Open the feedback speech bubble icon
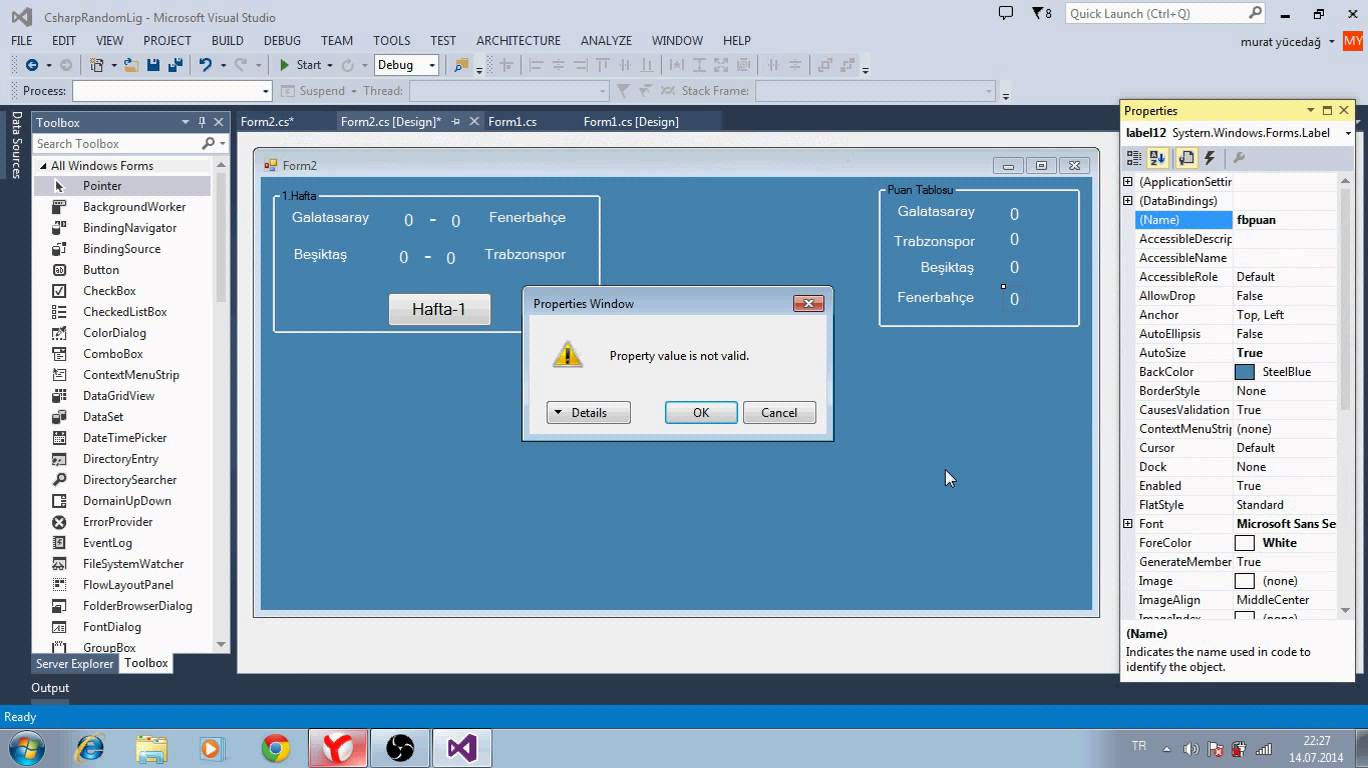The image size is (1368, 768). (x=1006, y=13)
